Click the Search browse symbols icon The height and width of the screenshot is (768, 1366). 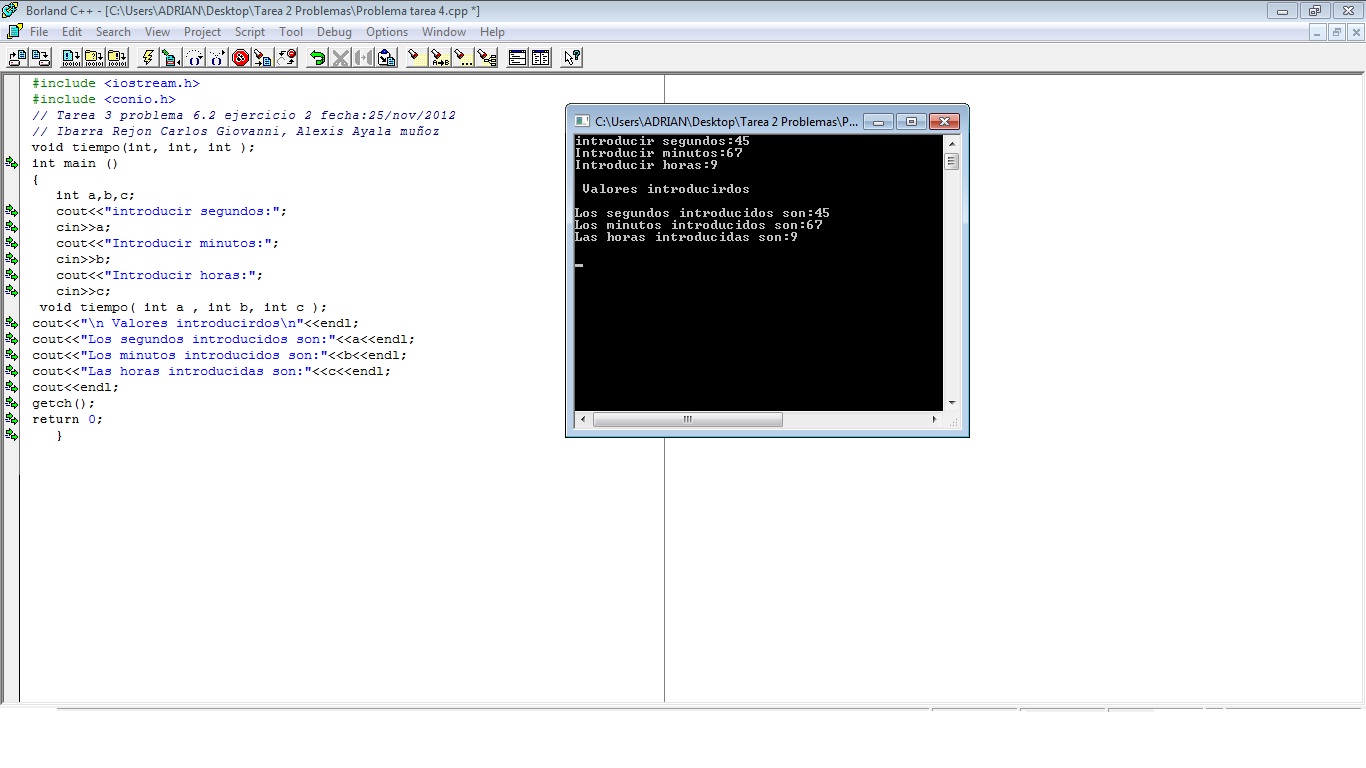coord(489,57)
